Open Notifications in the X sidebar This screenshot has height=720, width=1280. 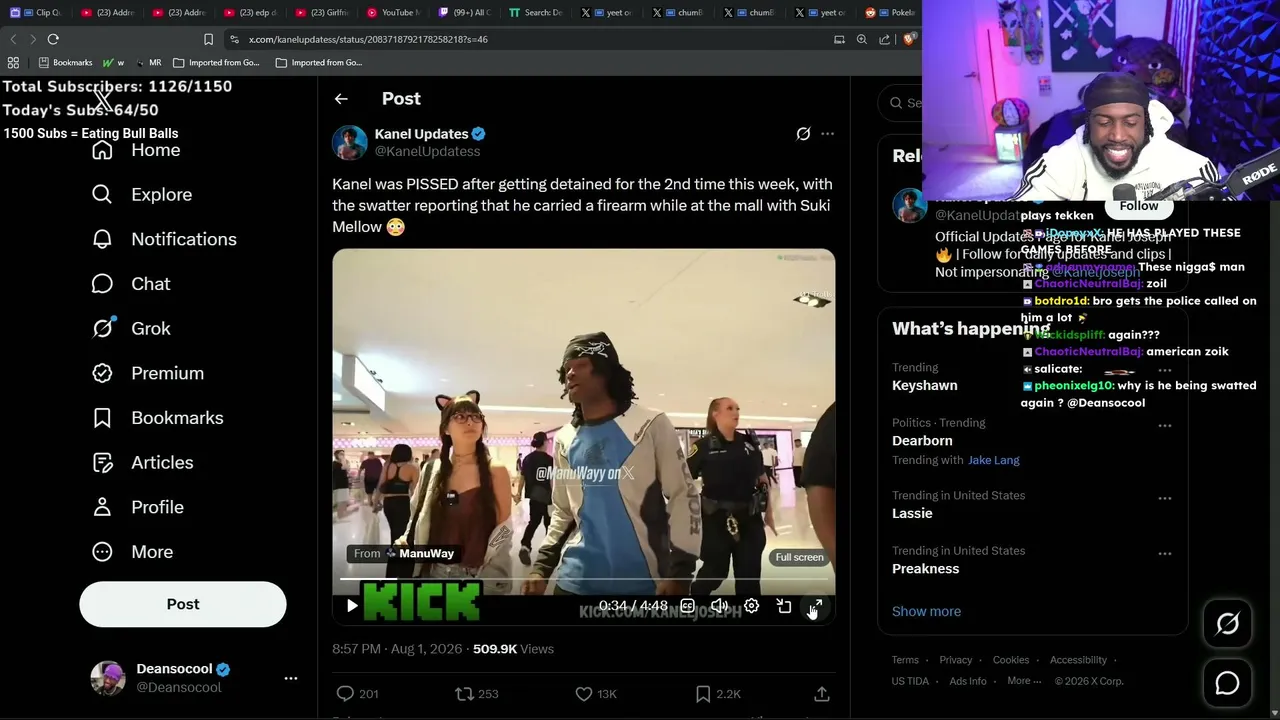click(x=164, y=239)
